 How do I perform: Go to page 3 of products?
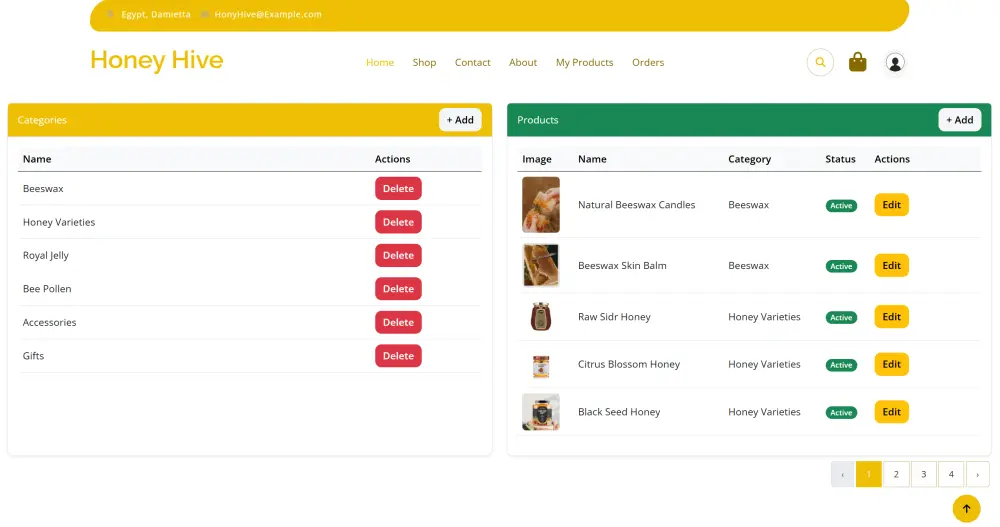tap(923, 474)
